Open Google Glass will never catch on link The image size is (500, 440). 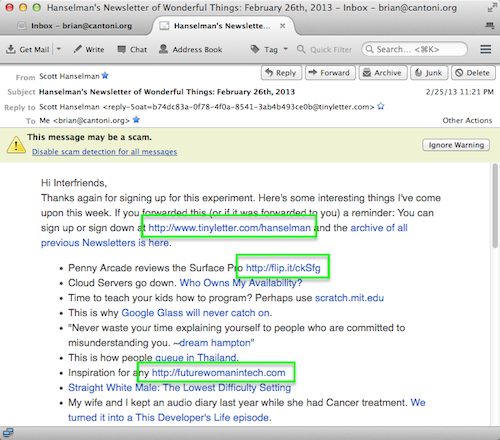[x=196, y=313]
